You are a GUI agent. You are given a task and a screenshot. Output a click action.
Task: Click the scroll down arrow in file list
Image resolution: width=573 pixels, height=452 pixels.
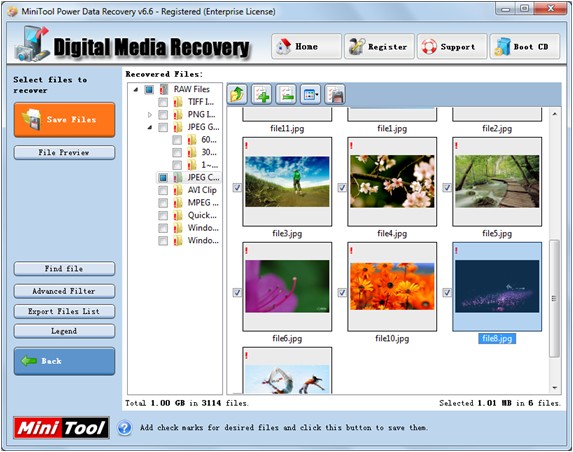tap(555, 388)
